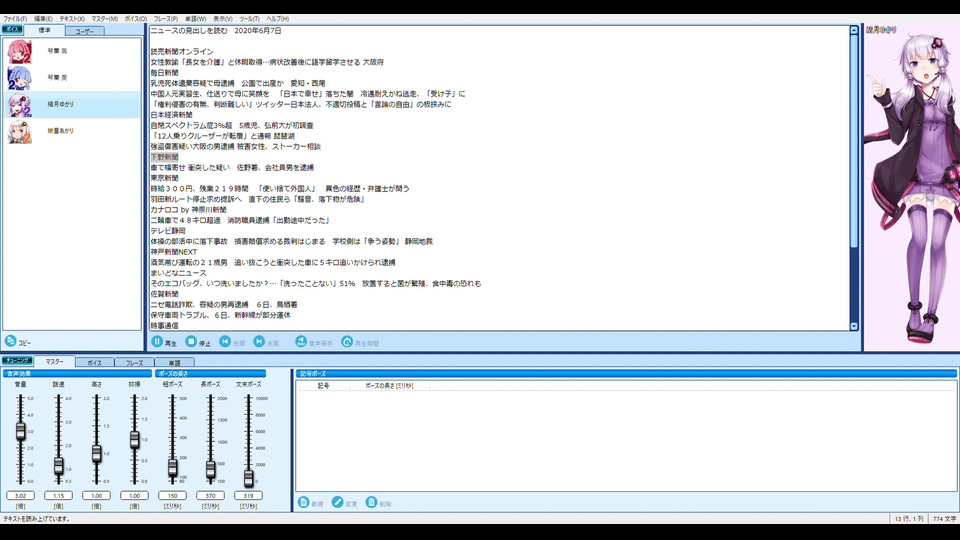Click the 再生時間 playback time icon

click(x=347, y=342)
